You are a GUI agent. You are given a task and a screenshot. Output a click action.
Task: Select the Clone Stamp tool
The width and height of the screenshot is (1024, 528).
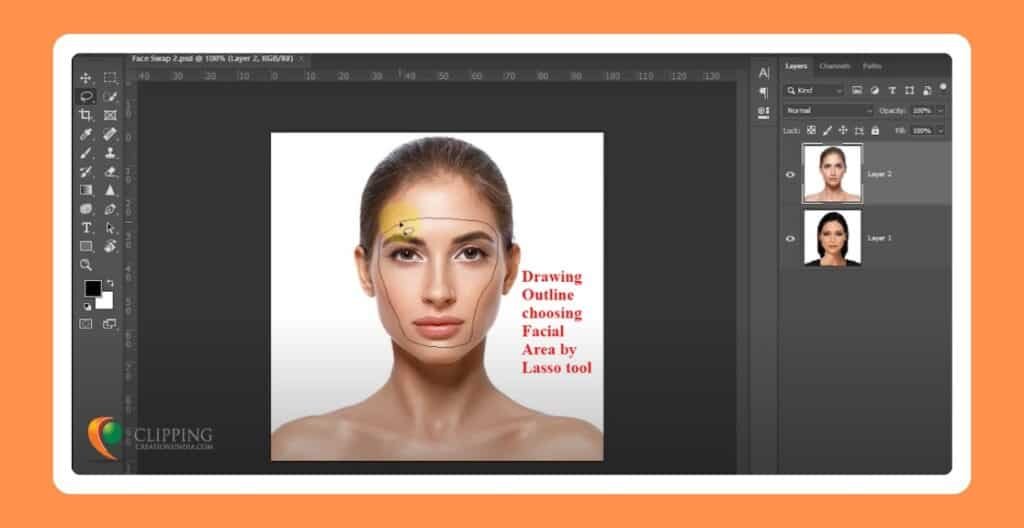click(x=110, y=153)
